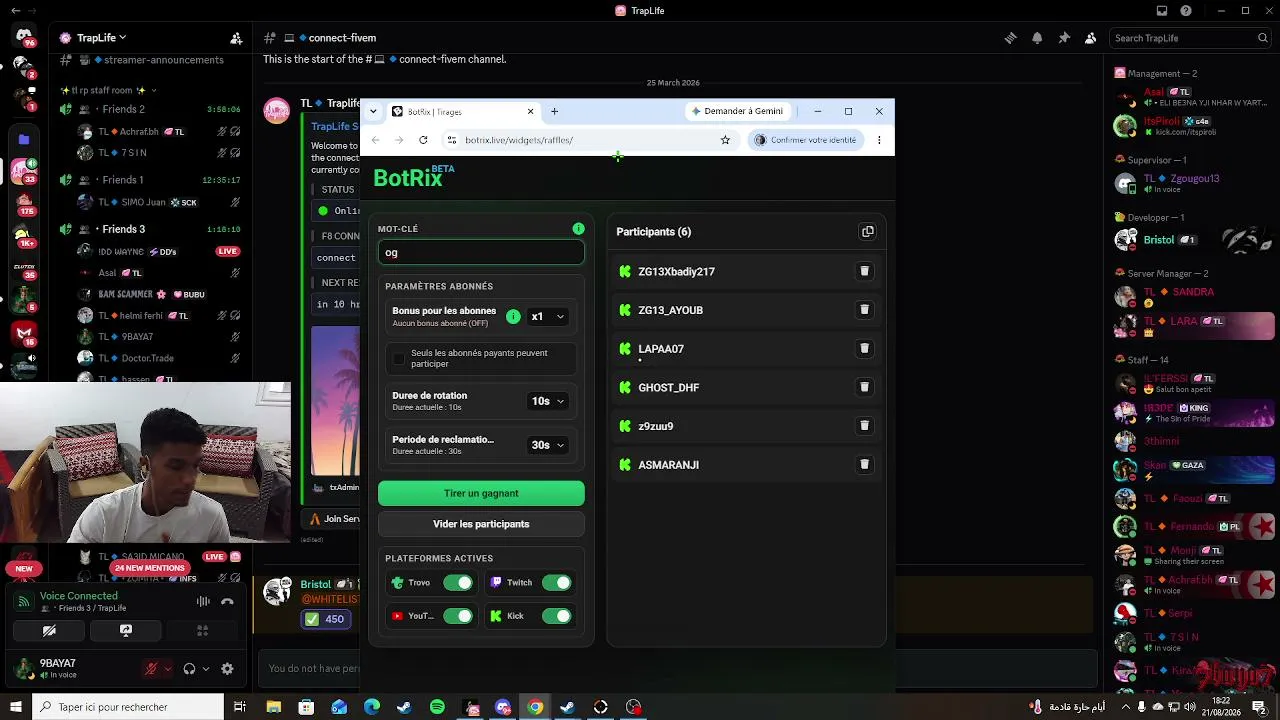
Task: Remove LAPAA07 using its trash icon
Action: (x=865, y=349)
